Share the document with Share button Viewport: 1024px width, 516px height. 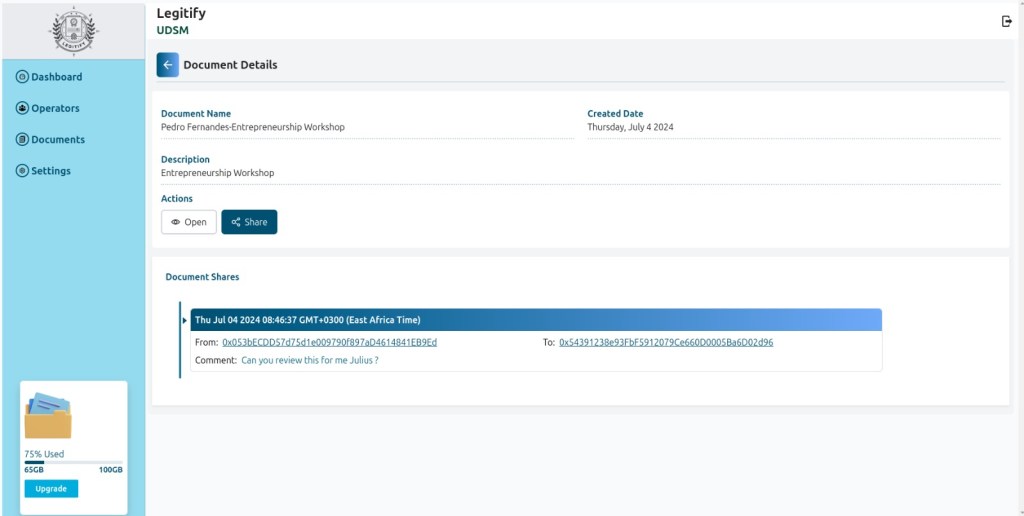click(x=249, y=222)
